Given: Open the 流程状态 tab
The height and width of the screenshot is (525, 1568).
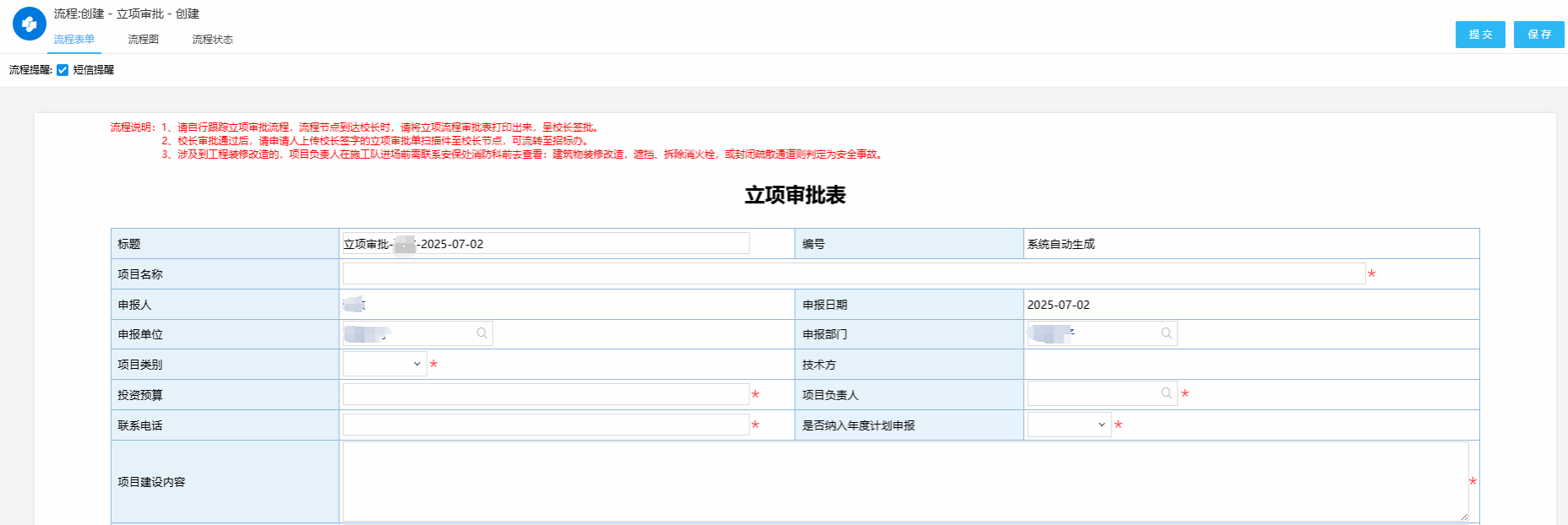Looking at the screenshot, I should tap(212, 40).
